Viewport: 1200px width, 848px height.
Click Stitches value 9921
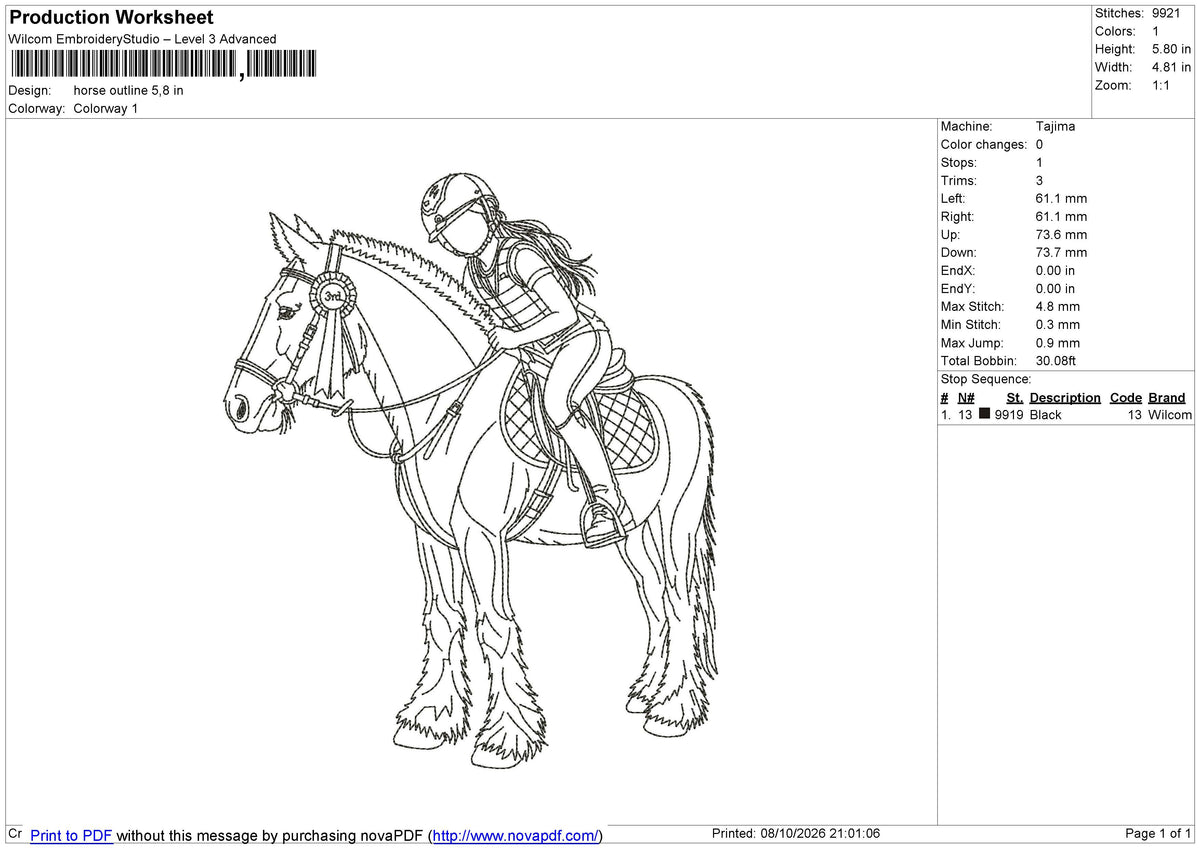coord(1166,13)
